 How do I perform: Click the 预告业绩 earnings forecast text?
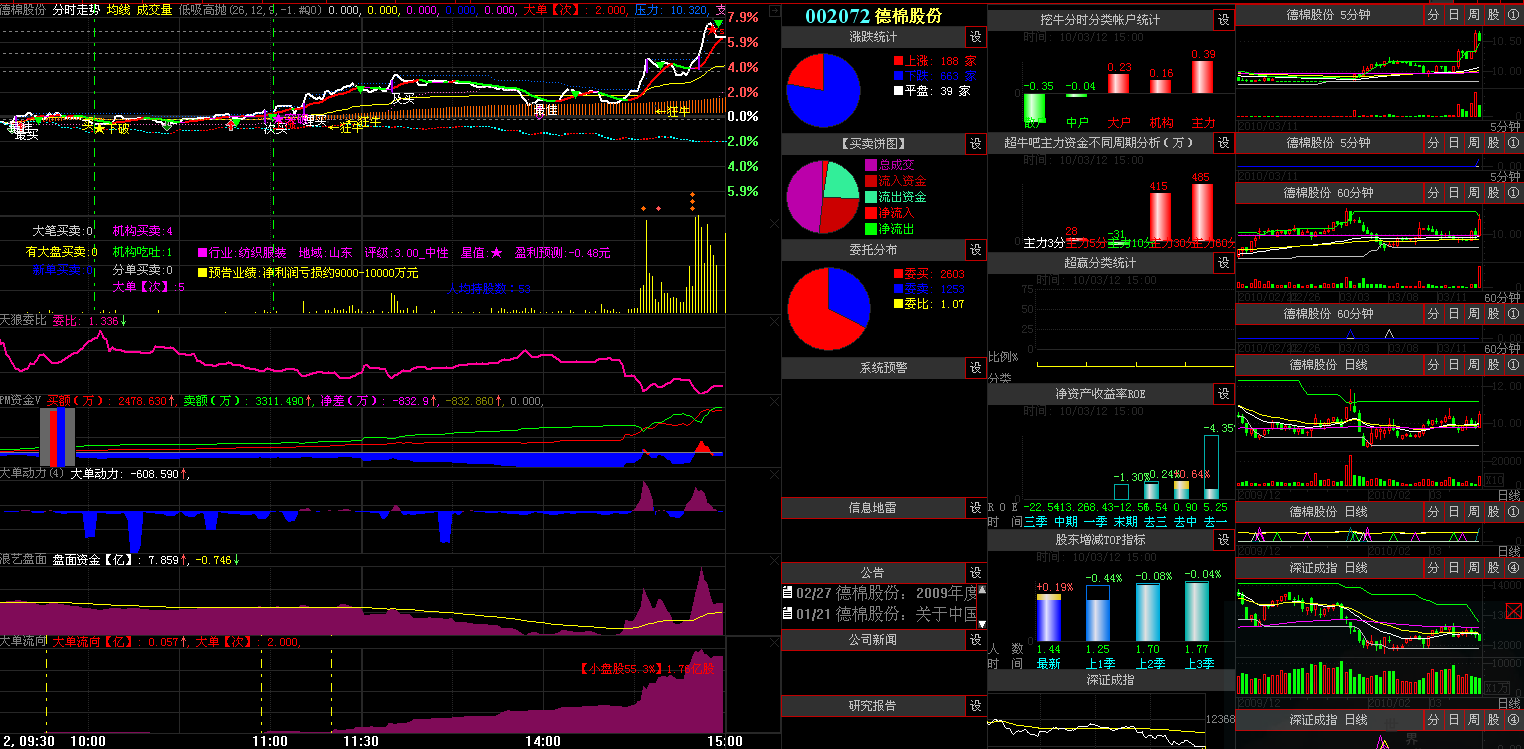pyautogui.click(x=308, y=272)
